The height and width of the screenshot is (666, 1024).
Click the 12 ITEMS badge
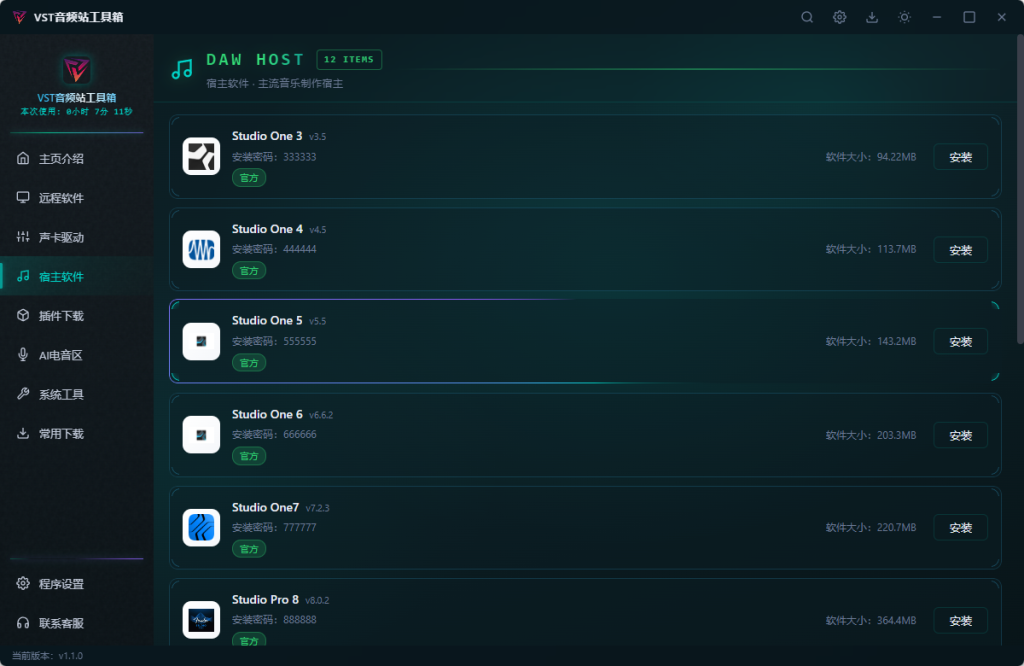coord(349,59)
